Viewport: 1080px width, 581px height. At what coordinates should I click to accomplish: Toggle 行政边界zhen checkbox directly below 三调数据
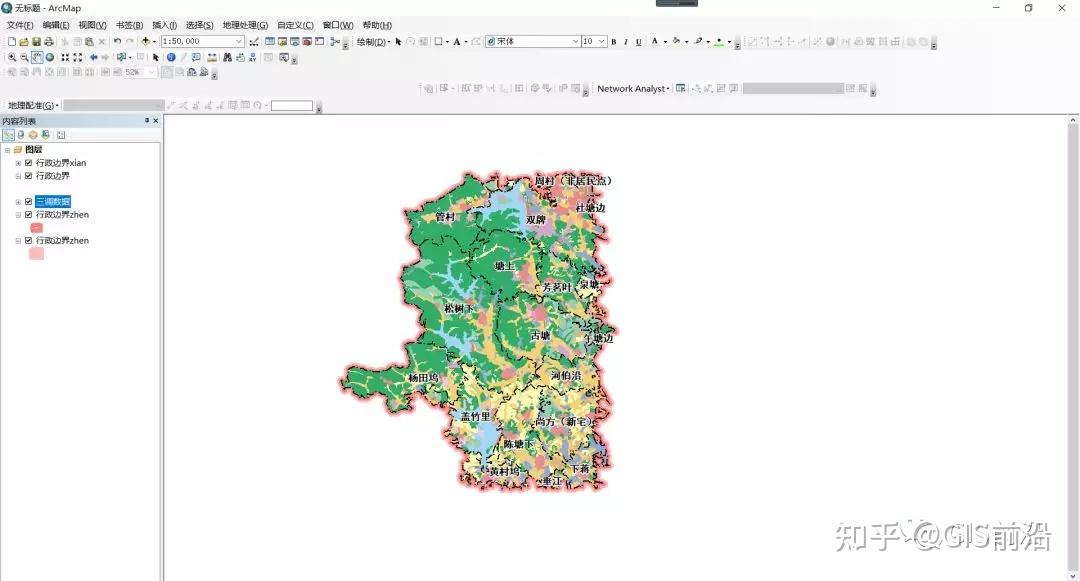tap(28, 215)
